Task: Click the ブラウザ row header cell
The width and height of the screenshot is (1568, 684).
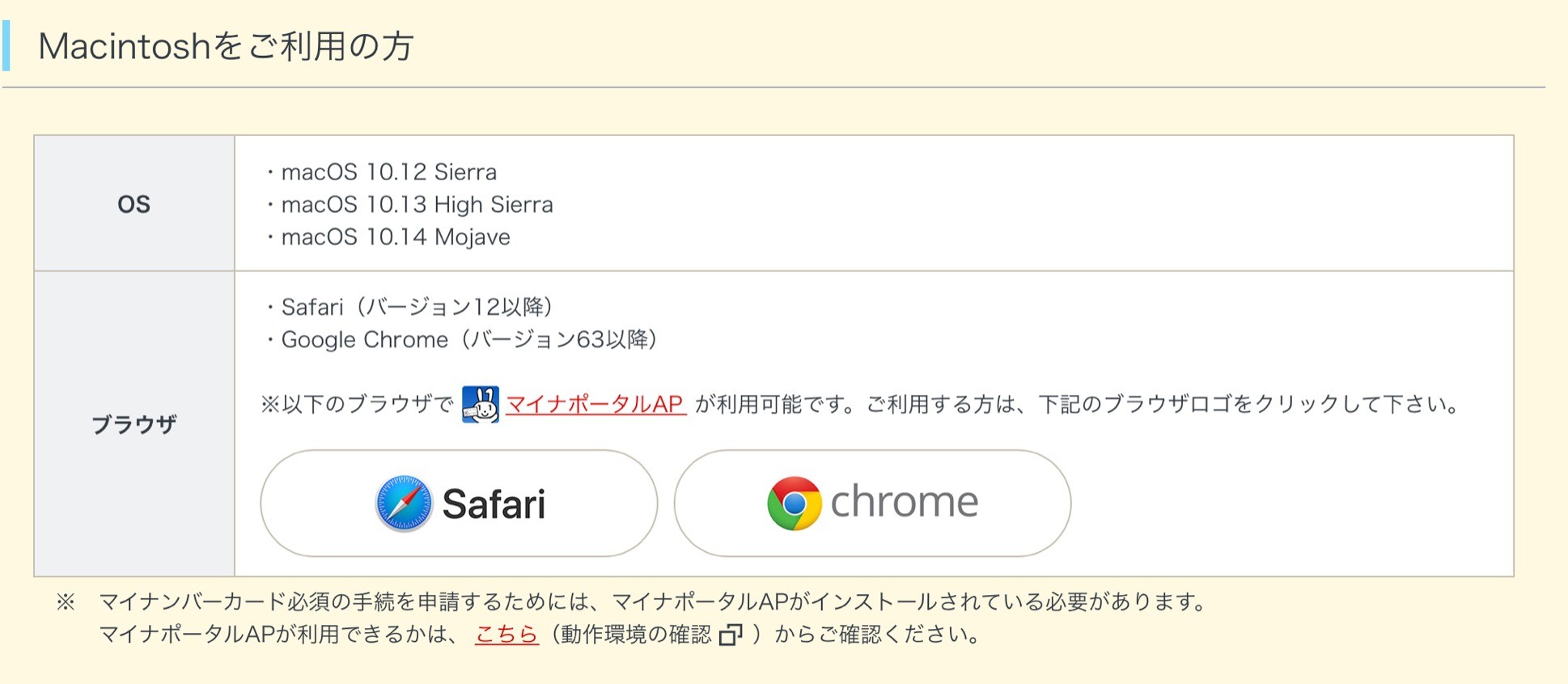Action: [134, 424]
